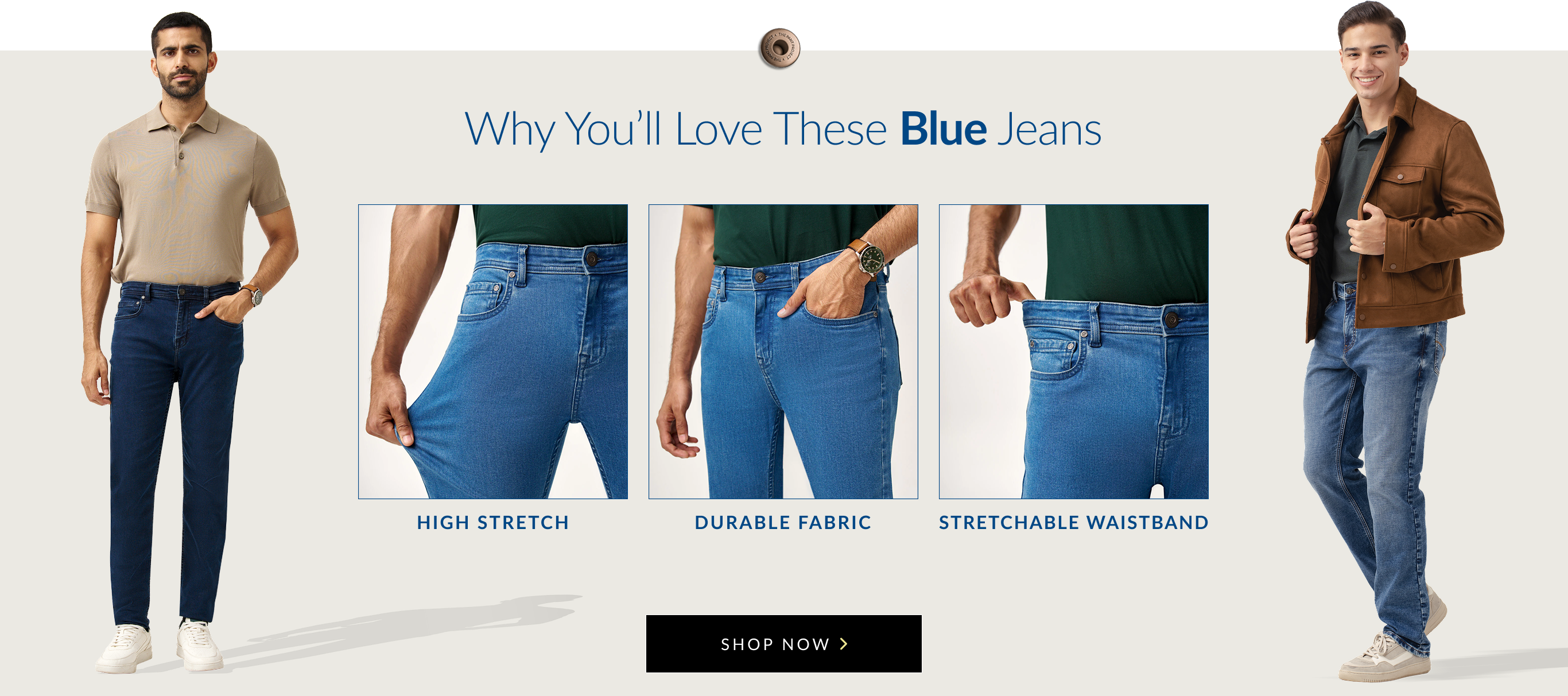
Task: Click the 'Why You'll Love These Blue Jeans' heading
Action: pos(783,129)
